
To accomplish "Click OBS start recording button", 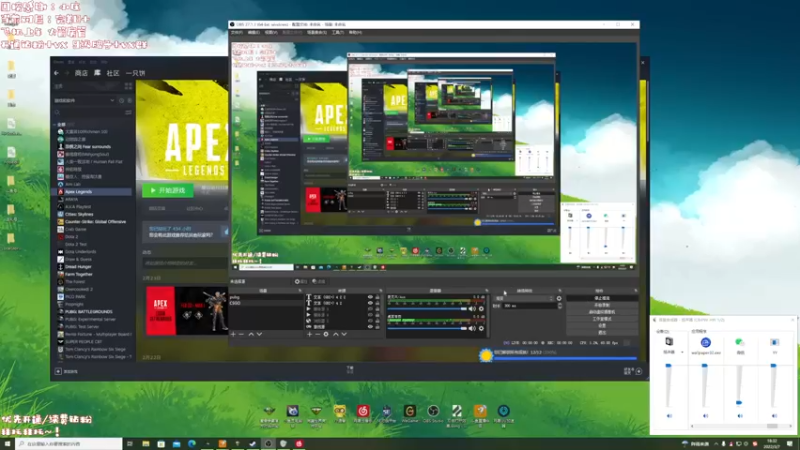I will point(602,305).
